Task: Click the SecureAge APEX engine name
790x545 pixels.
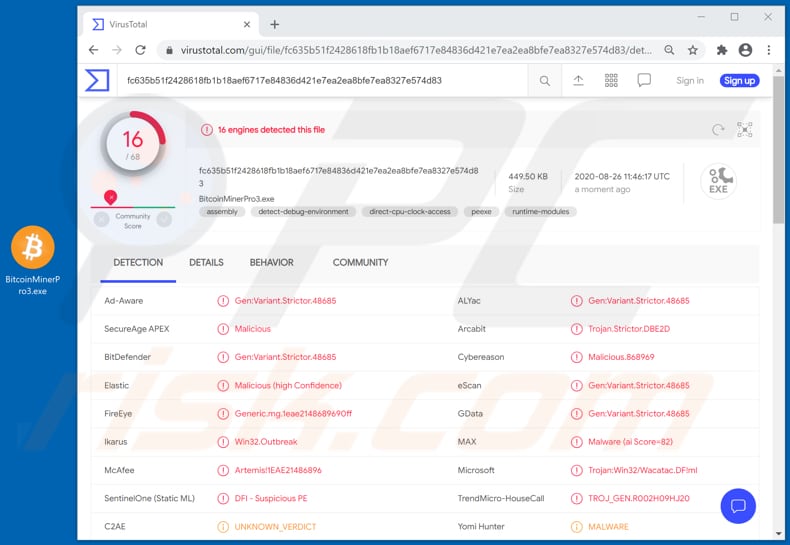Action: [137, 329]
